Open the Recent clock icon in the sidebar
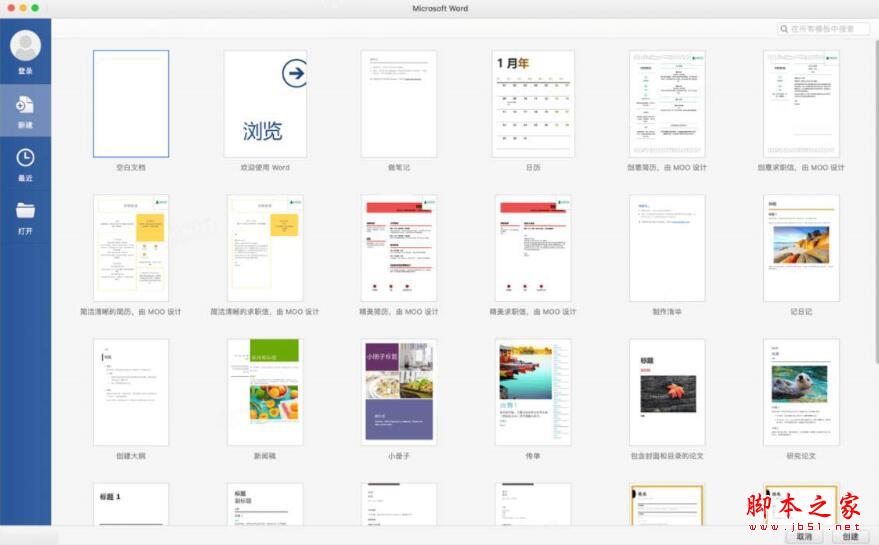The height and width of the screenshot is (545, 879). click(x=25, y=158)
